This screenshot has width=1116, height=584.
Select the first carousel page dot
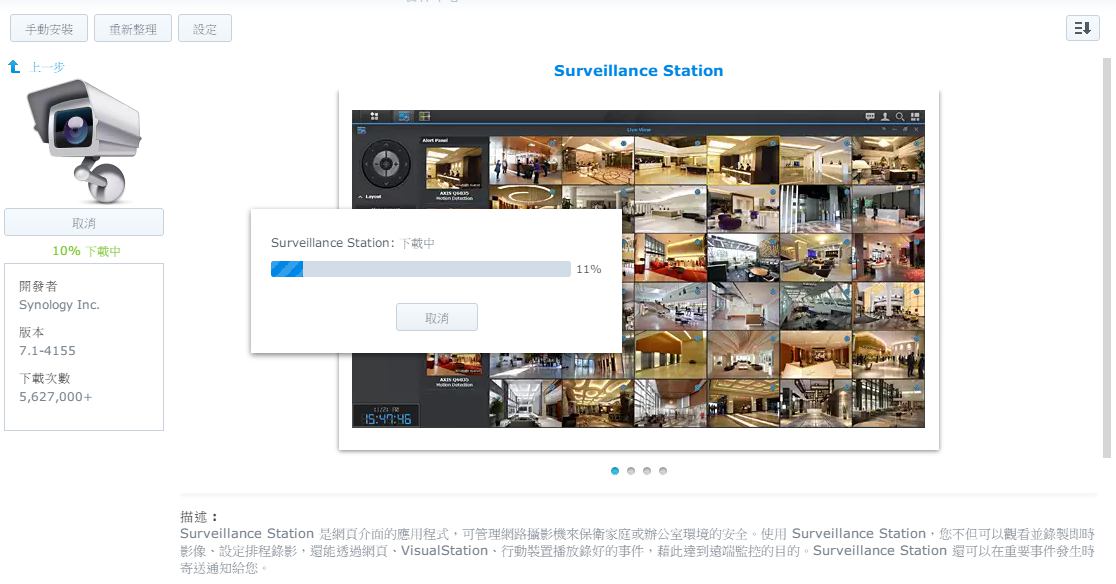615,471
